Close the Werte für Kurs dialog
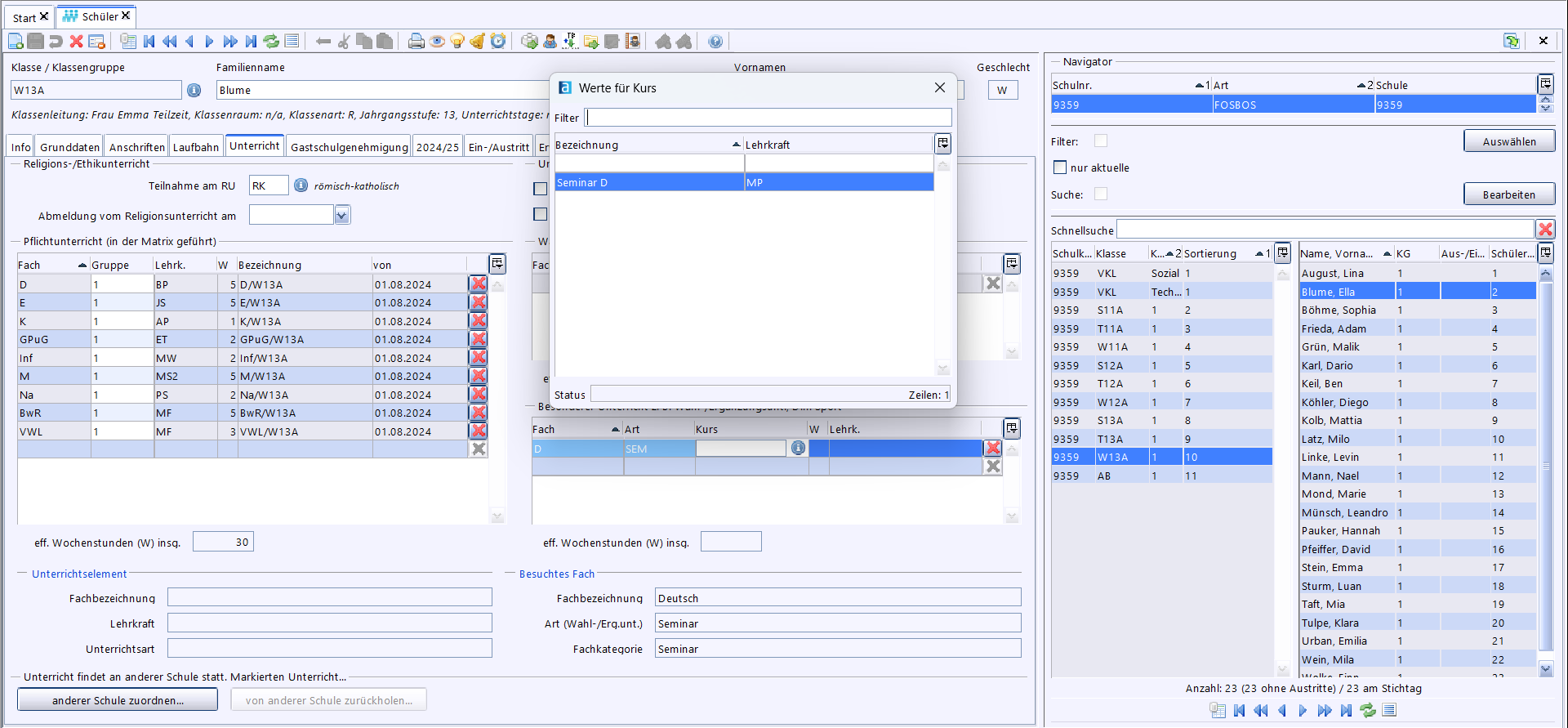Image resolution: width=1568 pixels, height=728 pixels. tap(940, 87)
